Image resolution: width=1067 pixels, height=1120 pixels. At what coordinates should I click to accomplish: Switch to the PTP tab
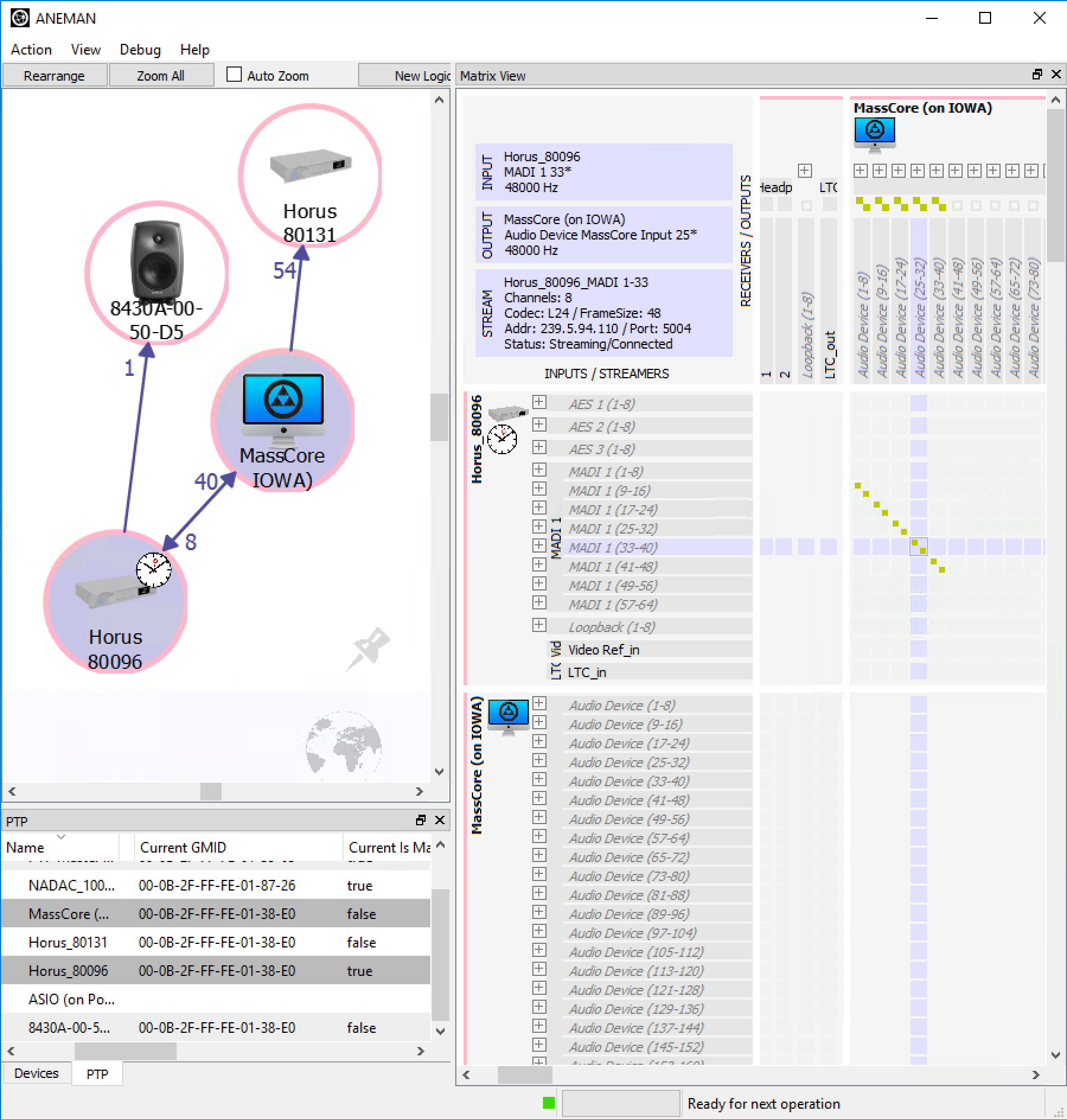tap(97, 1074)
